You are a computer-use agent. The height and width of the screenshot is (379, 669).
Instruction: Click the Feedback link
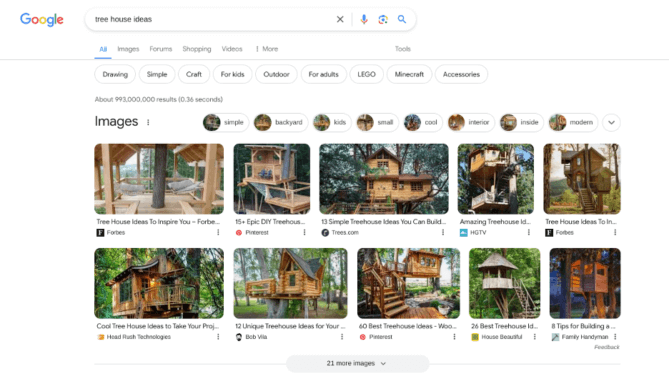coord(607,347)
